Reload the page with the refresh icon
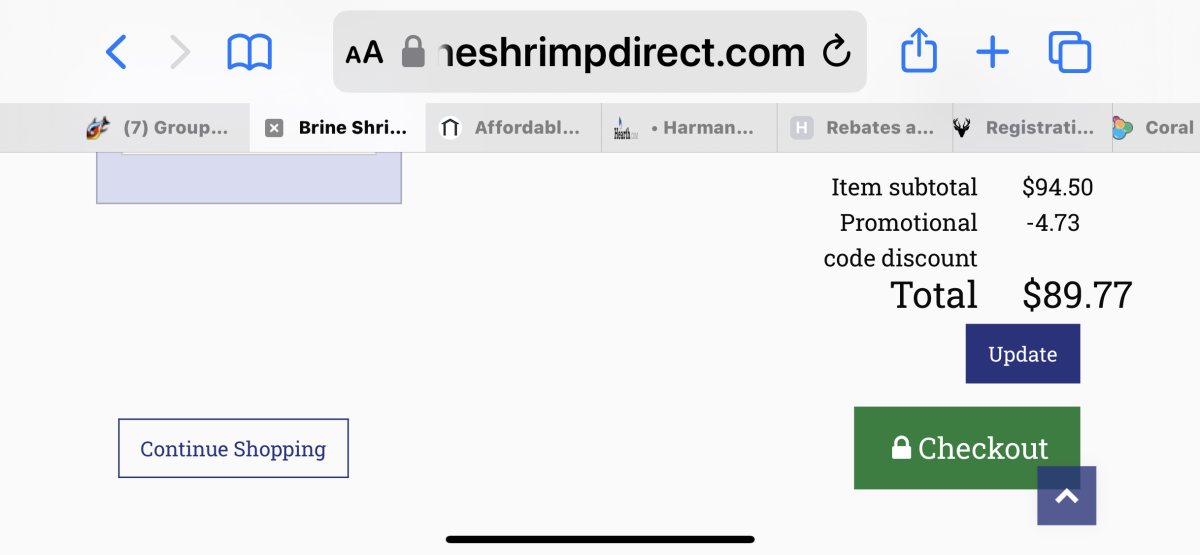 pyautogui.click(x=836, y=52)
